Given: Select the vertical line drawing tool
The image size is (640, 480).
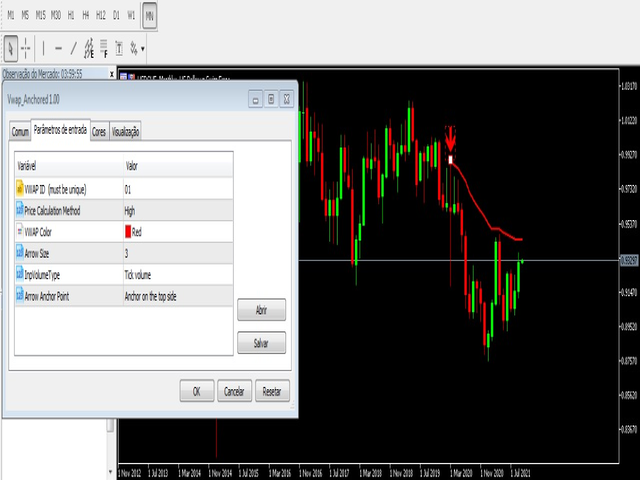Looking at the screenshot, I should [x=43, y=49].
